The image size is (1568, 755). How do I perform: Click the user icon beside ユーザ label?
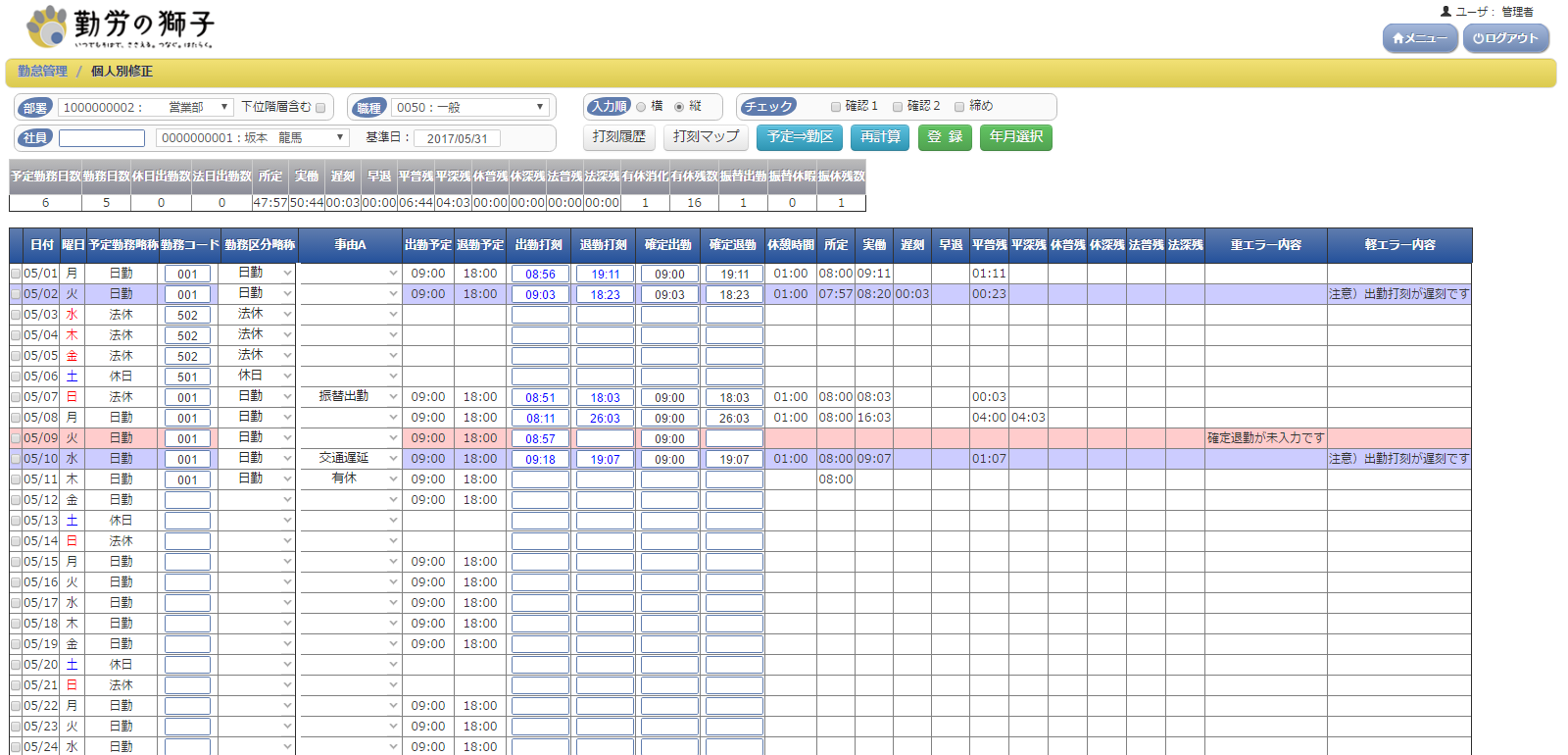[x=1445, y=12]
